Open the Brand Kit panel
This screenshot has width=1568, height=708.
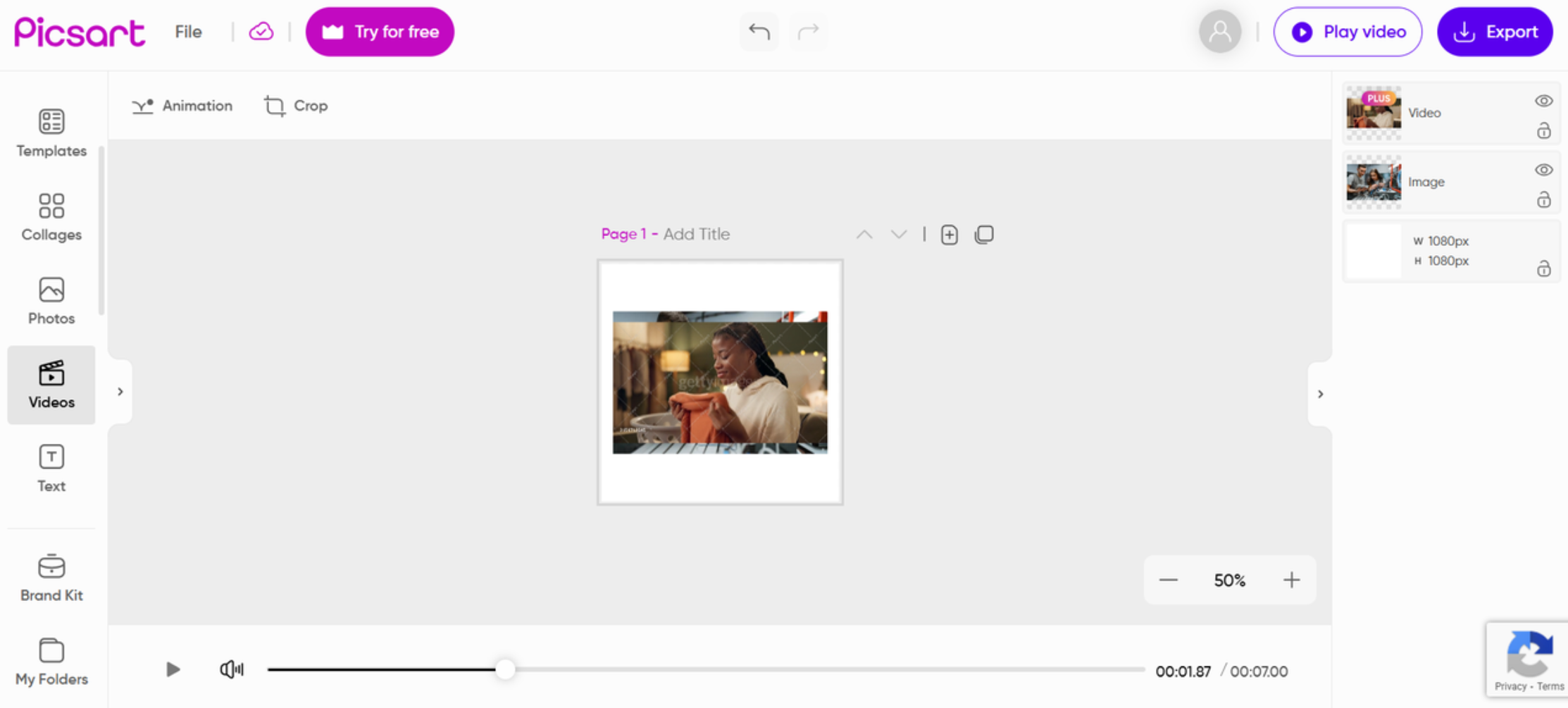51,578
